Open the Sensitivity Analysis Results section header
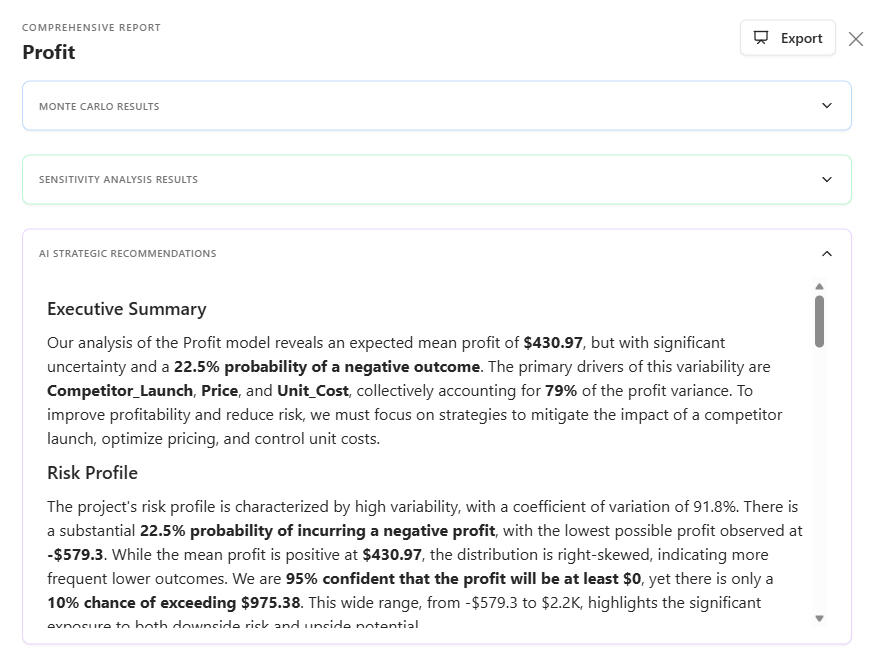 (118, 180)
